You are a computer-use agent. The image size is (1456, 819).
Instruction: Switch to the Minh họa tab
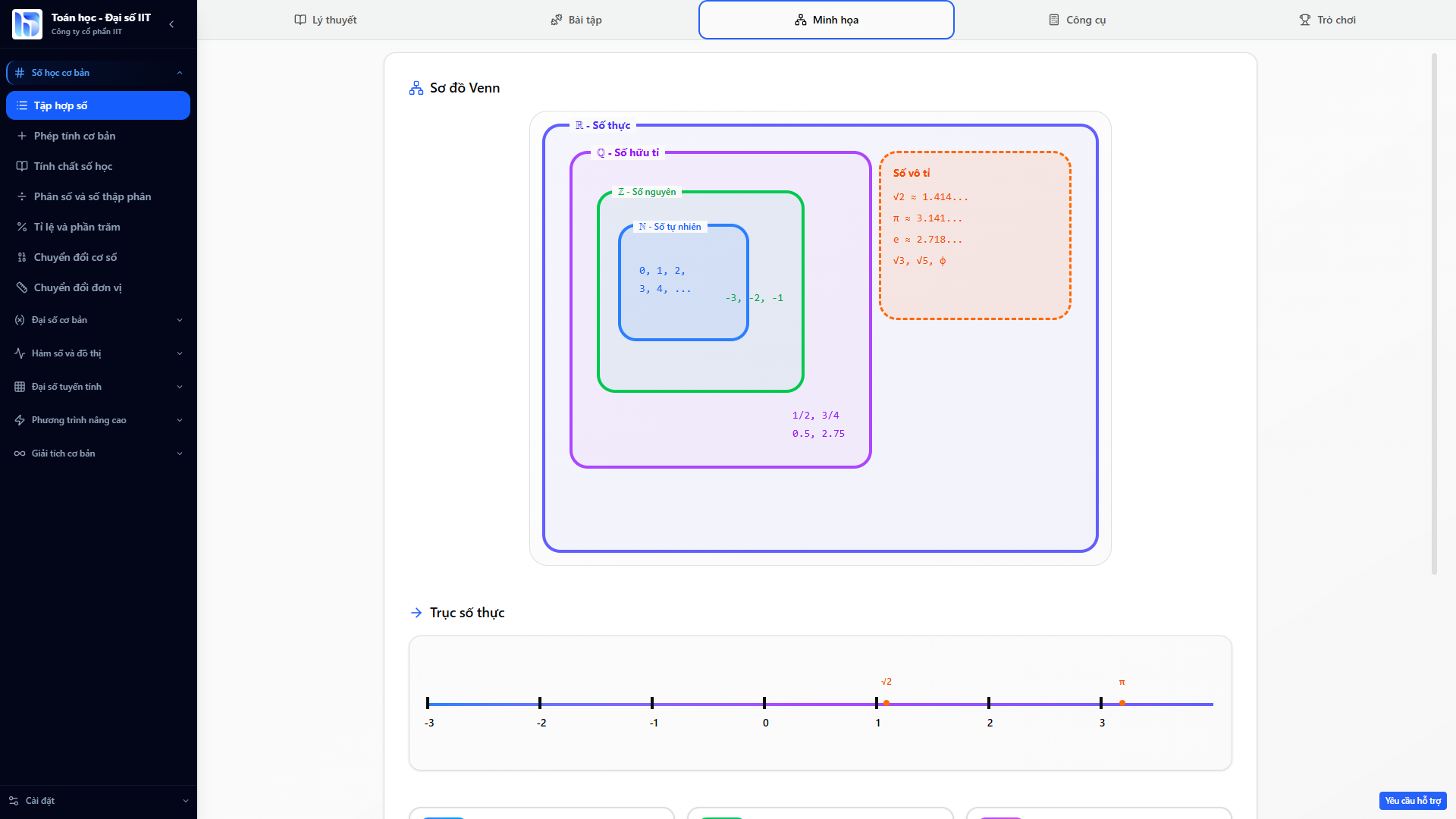click(826, 20)
